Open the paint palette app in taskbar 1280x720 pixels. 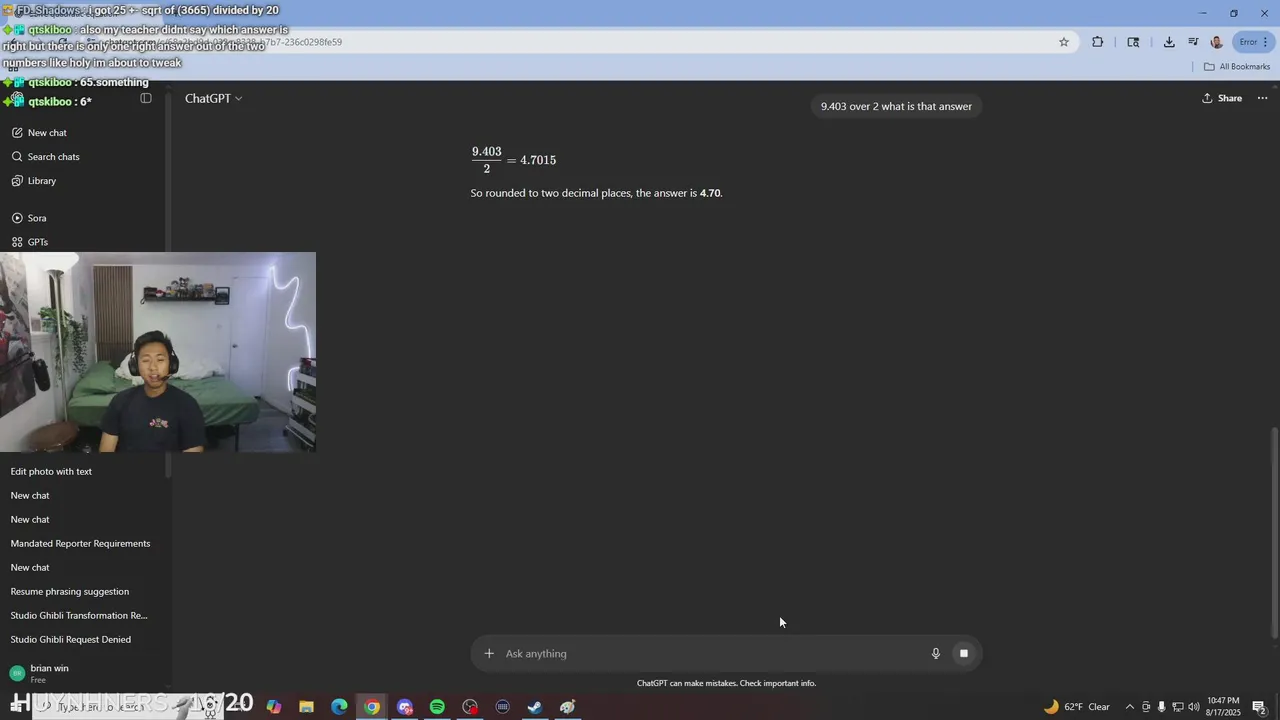(x=568, y=707)
